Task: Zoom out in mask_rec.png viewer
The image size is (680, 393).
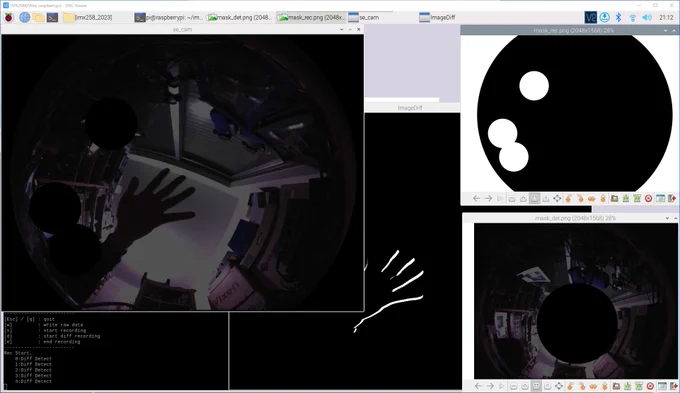Action: tap(512, 198)
